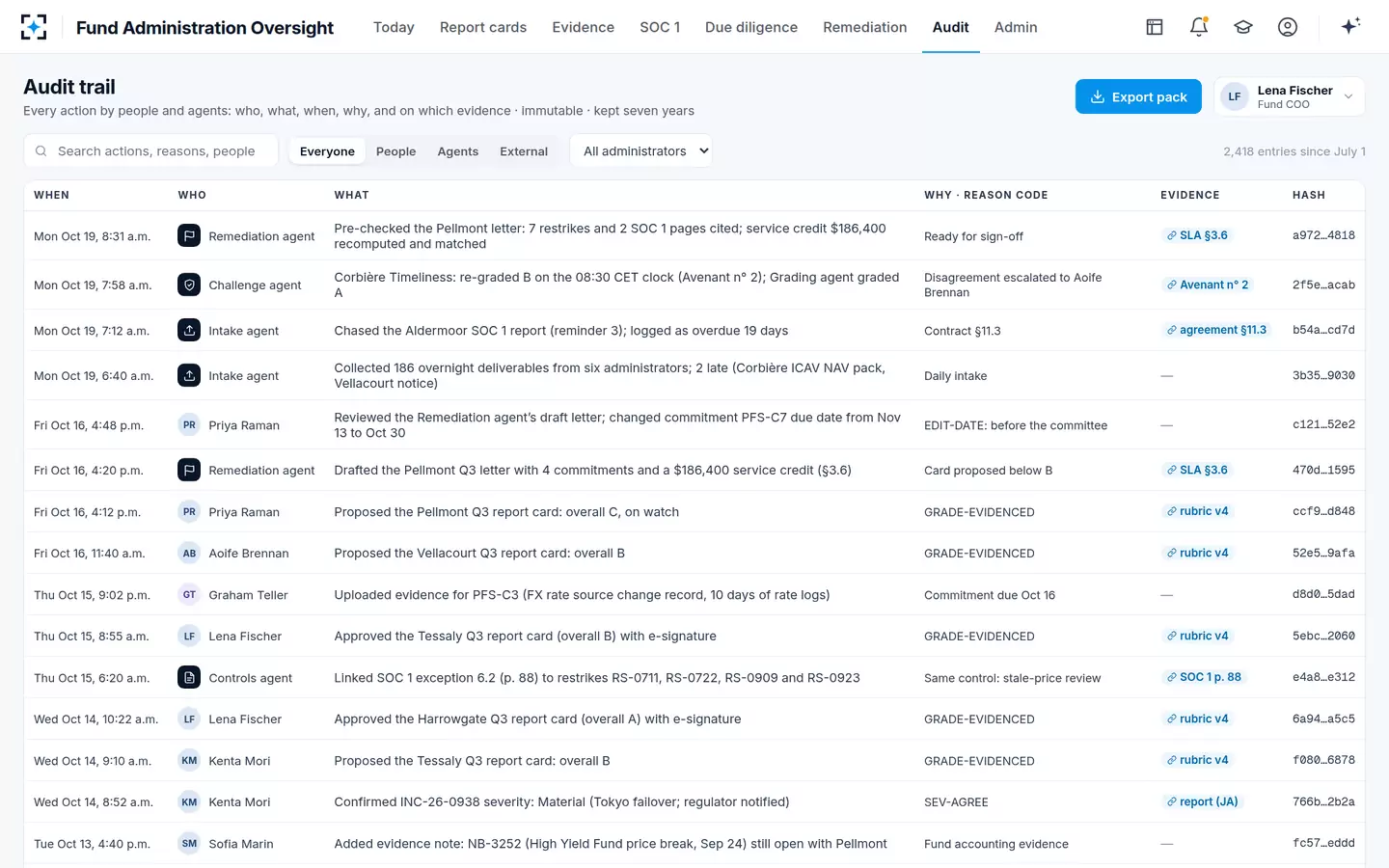Open the Remediation tab

[865, 27]
